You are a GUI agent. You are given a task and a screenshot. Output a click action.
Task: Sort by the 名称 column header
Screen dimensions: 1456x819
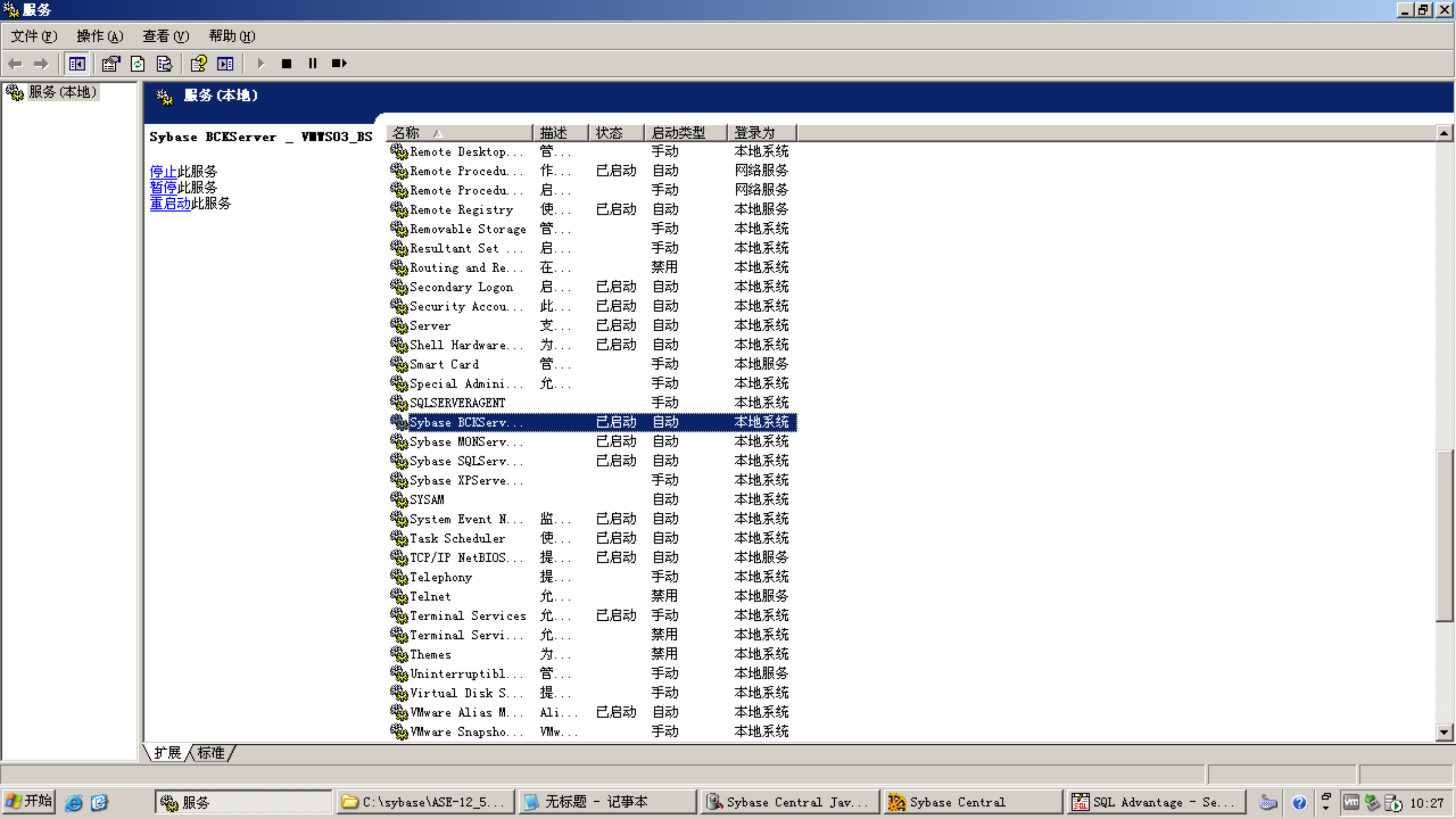coord(459,133)
